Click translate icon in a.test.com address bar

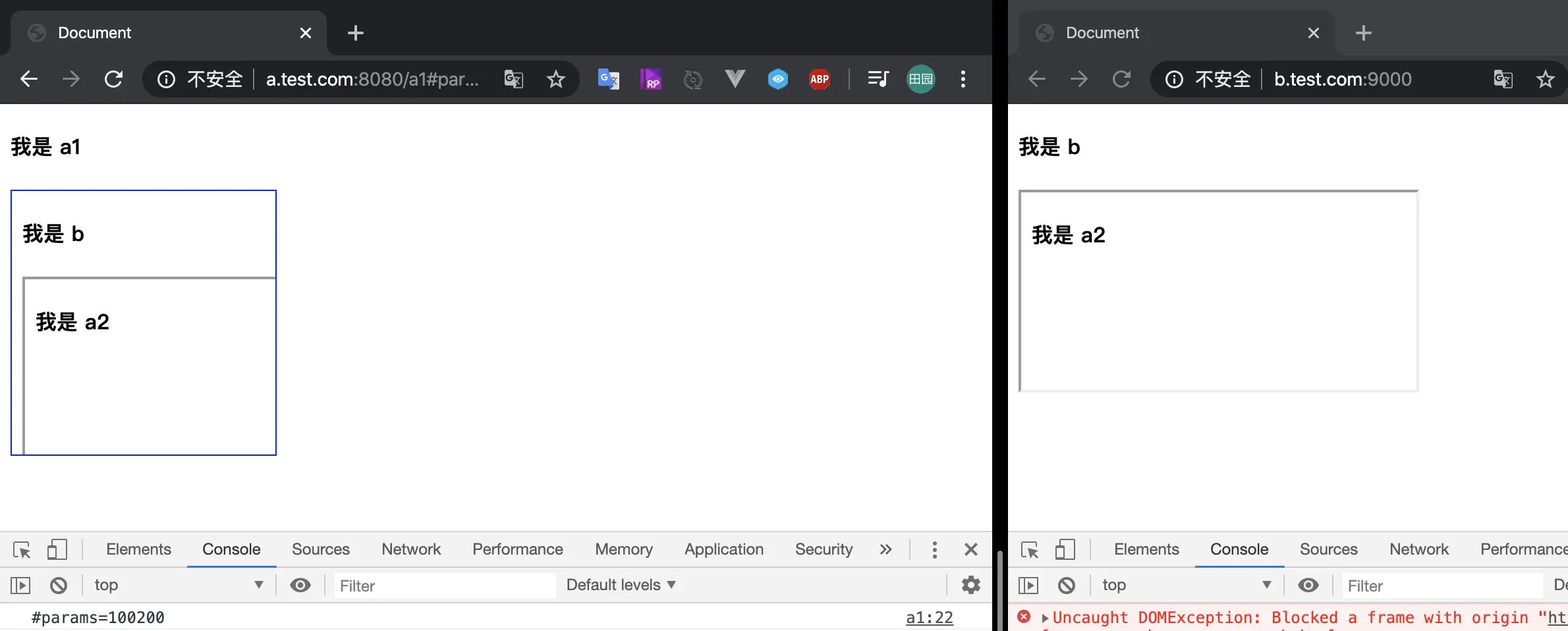[513, 79]
